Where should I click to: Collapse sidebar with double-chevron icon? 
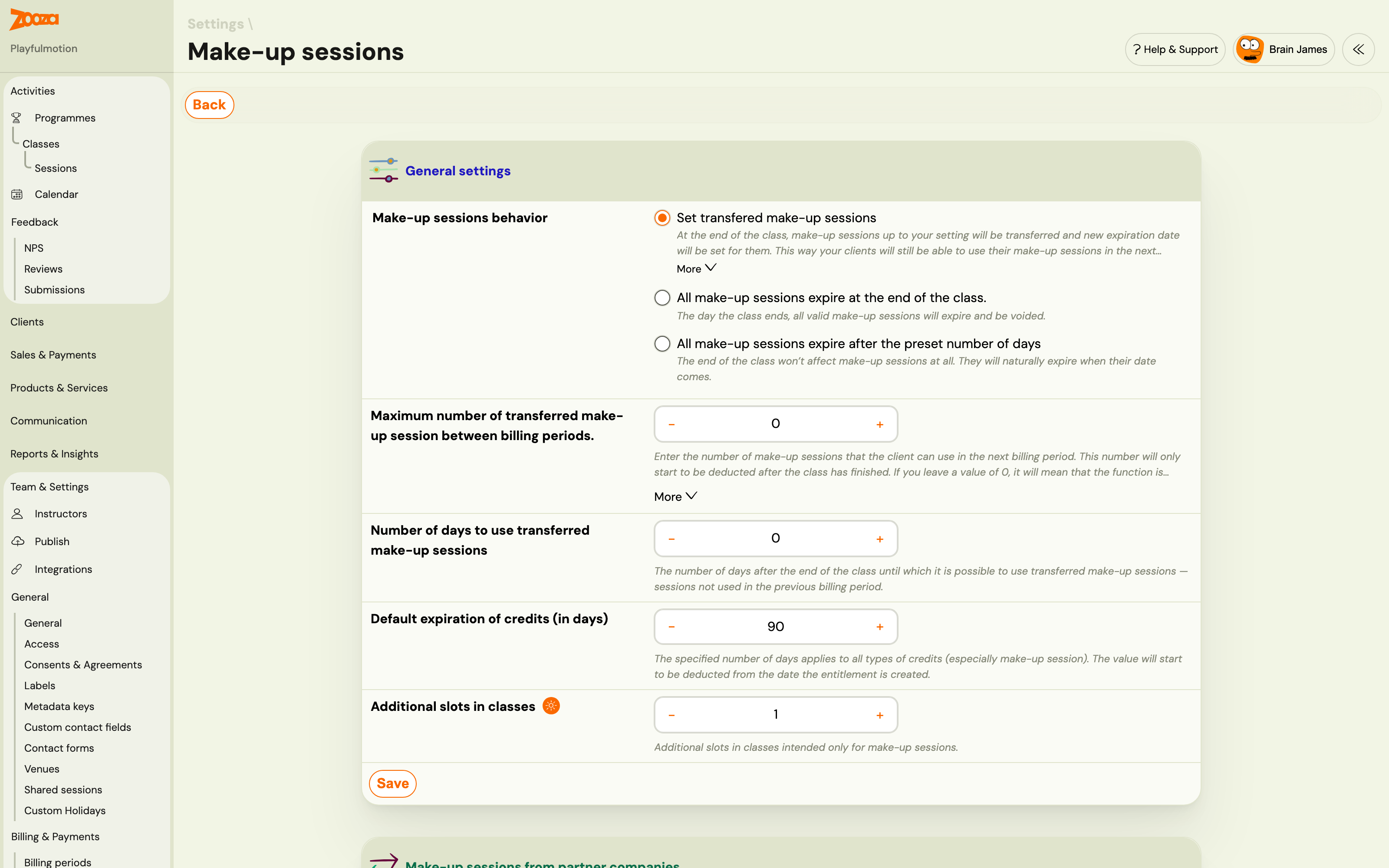[x=1358, y=49]
